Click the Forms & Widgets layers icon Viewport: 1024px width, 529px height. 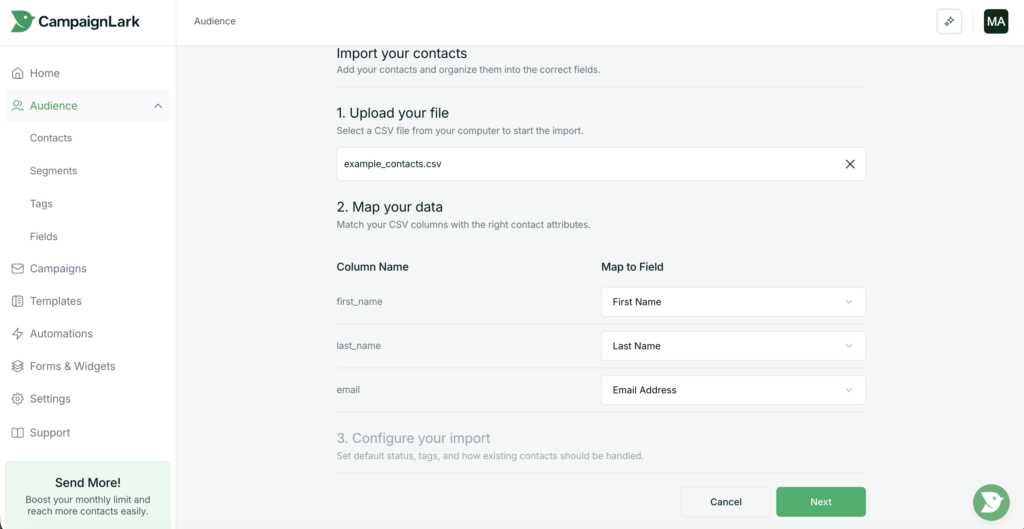(x=18, y=366)
